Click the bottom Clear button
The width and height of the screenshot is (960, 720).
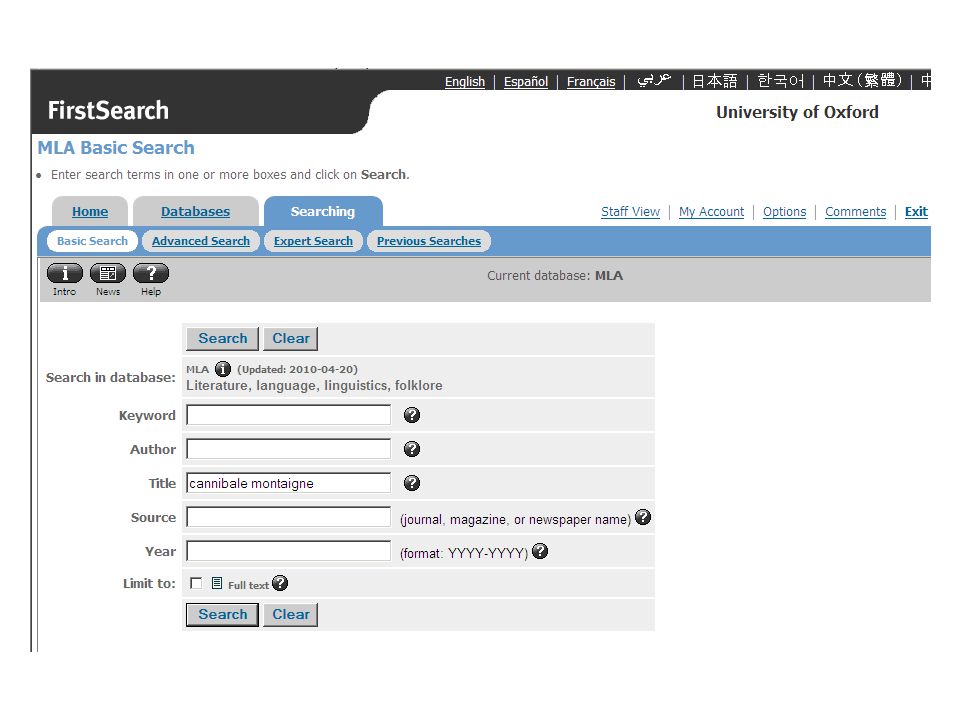click(291, 615)
